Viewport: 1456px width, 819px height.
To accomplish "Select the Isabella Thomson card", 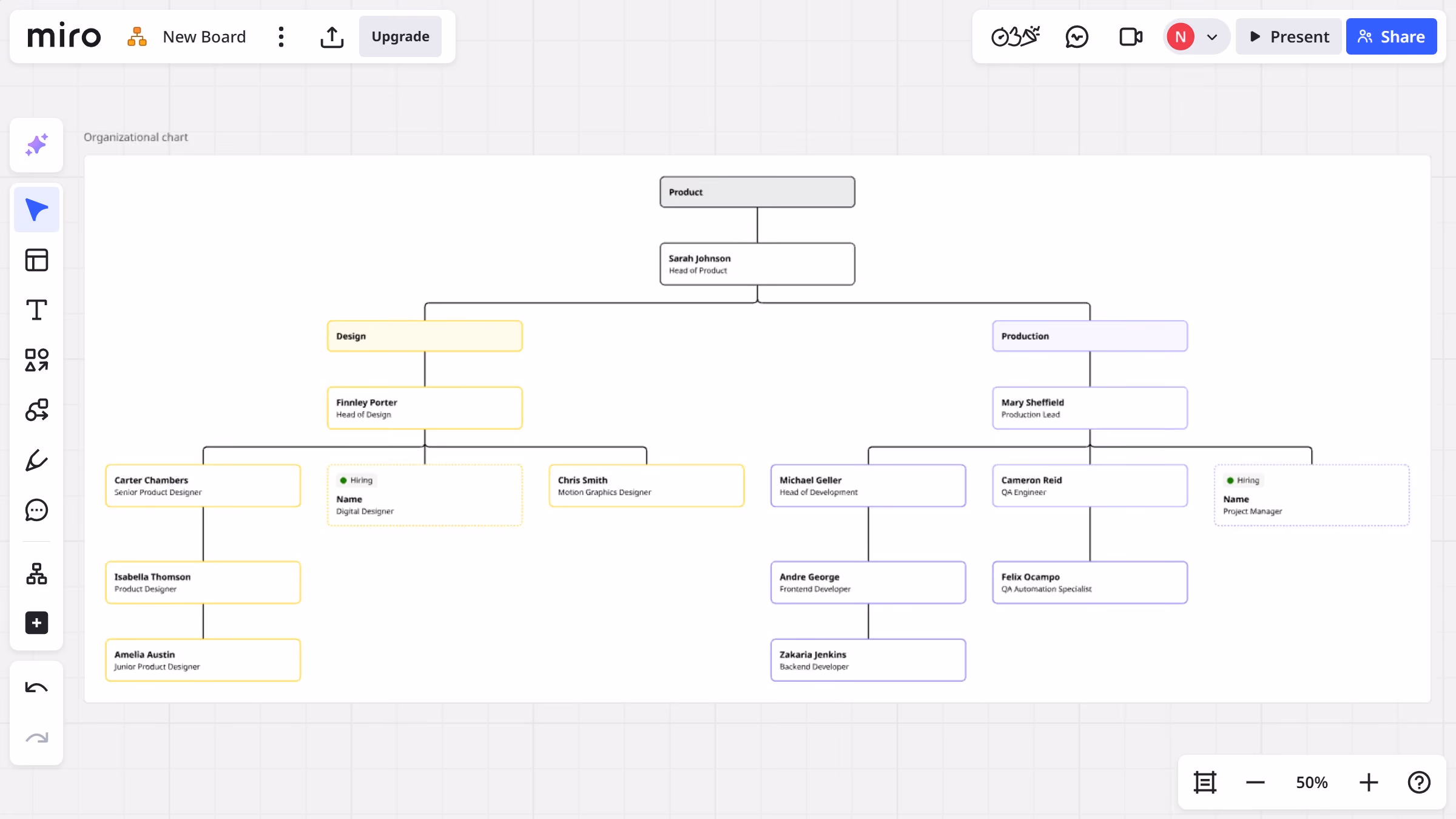I will pos(203,582).
